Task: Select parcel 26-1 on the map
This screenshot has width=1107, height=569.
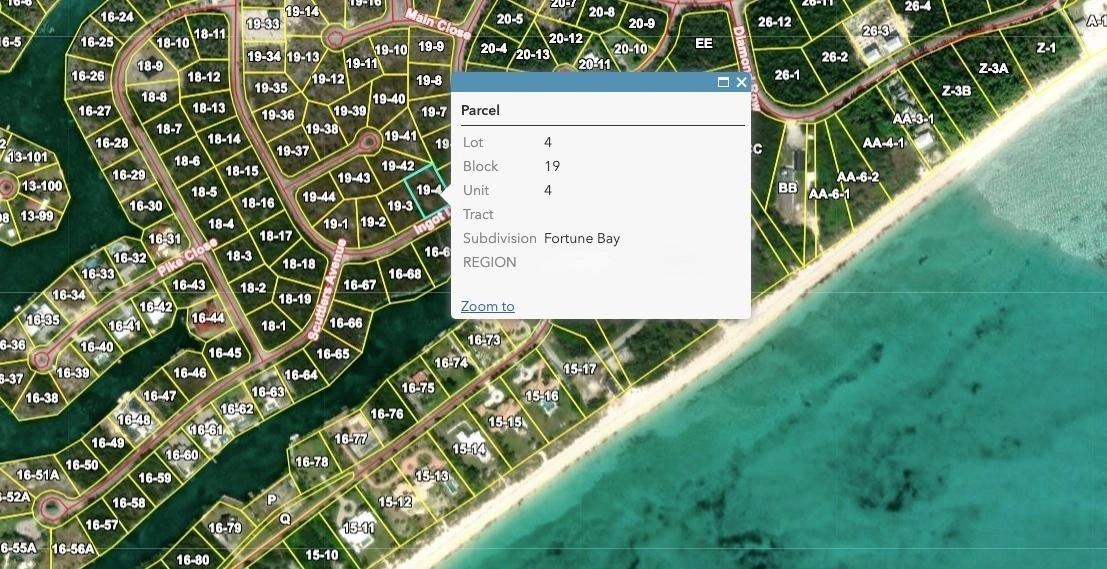Action: coord(787,74)
